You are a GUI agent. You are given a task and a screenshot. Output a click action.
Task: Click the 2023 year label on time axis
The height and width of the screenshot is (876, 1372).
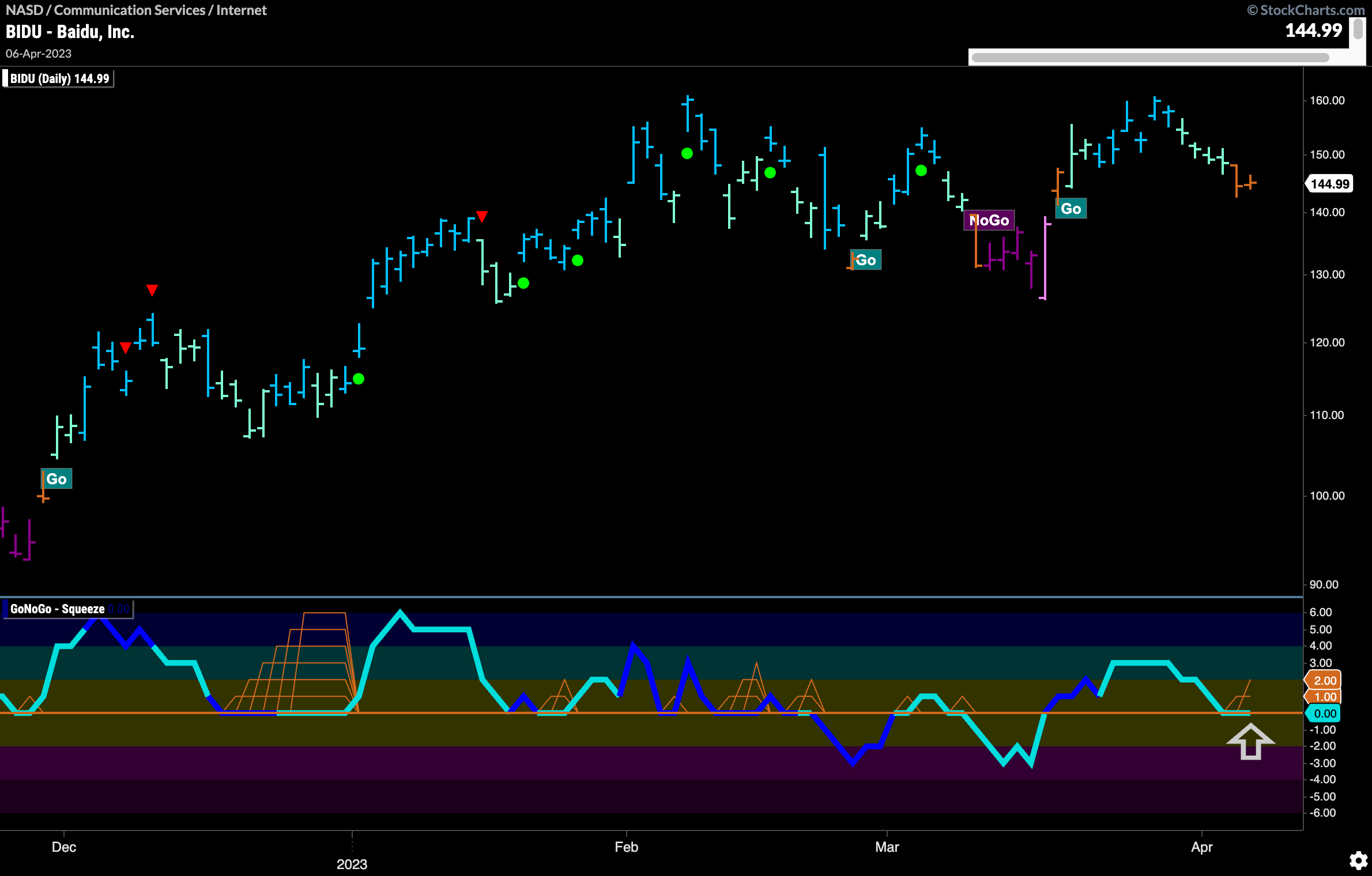point(352,864)
